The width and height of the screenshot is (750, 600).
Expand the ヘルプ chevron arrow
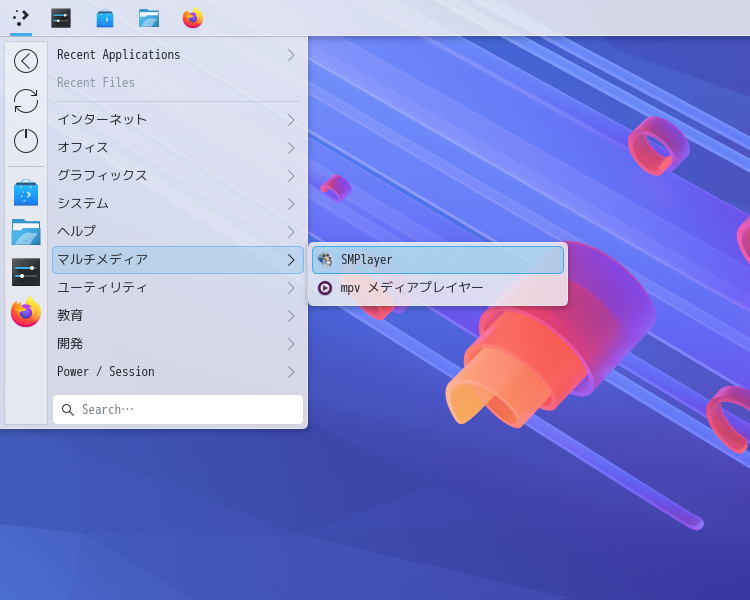pos(291,232)
